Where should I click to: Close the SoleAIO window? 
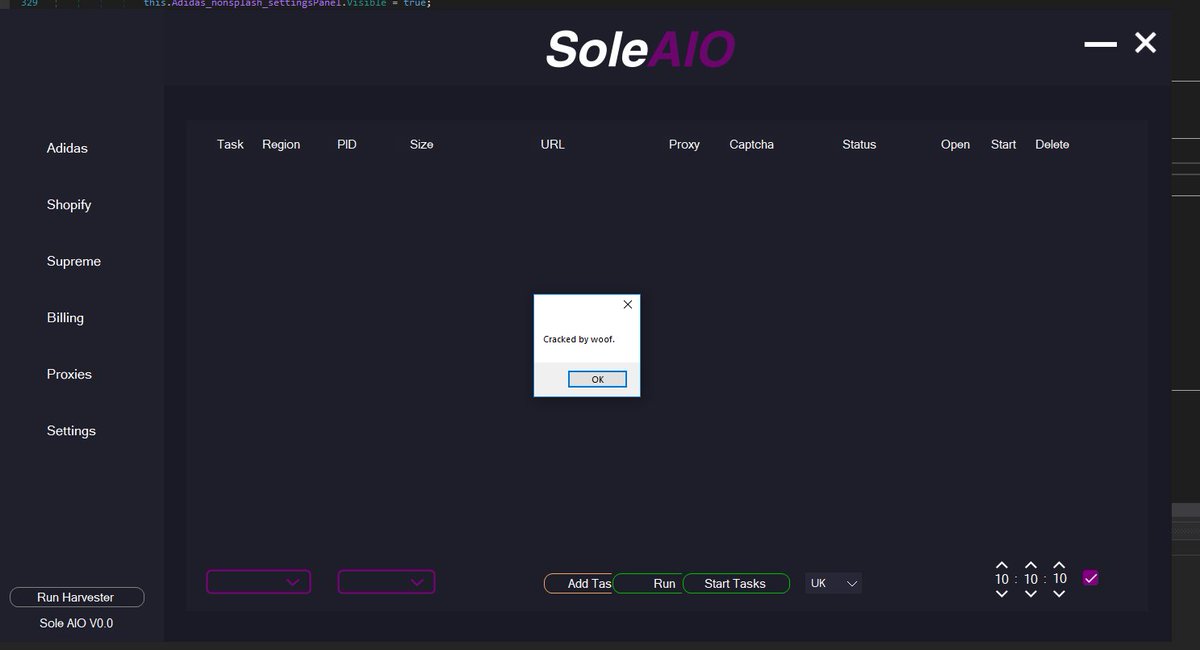pos(1145,42)
